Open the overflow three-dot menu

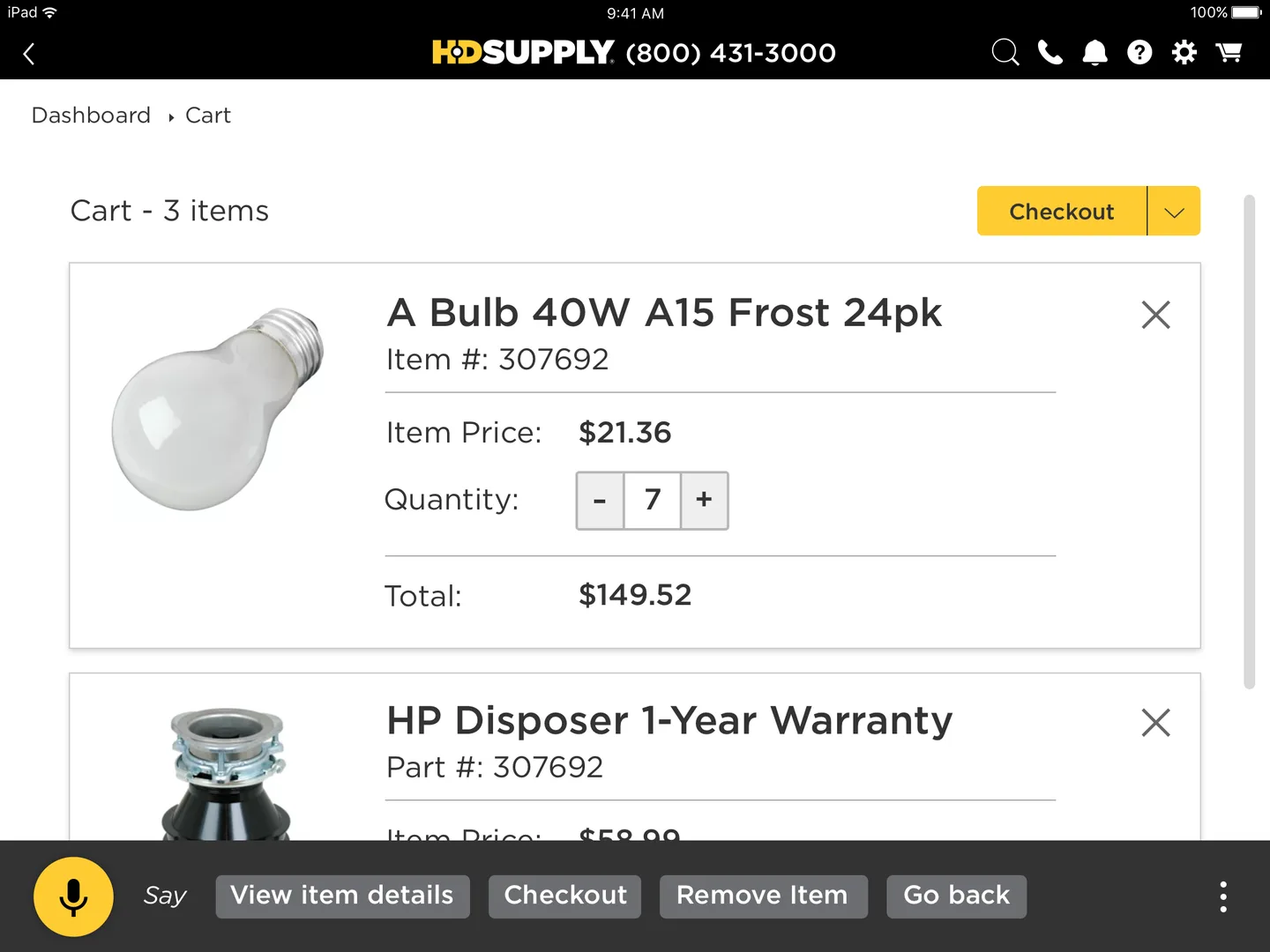click(1223, 896)
